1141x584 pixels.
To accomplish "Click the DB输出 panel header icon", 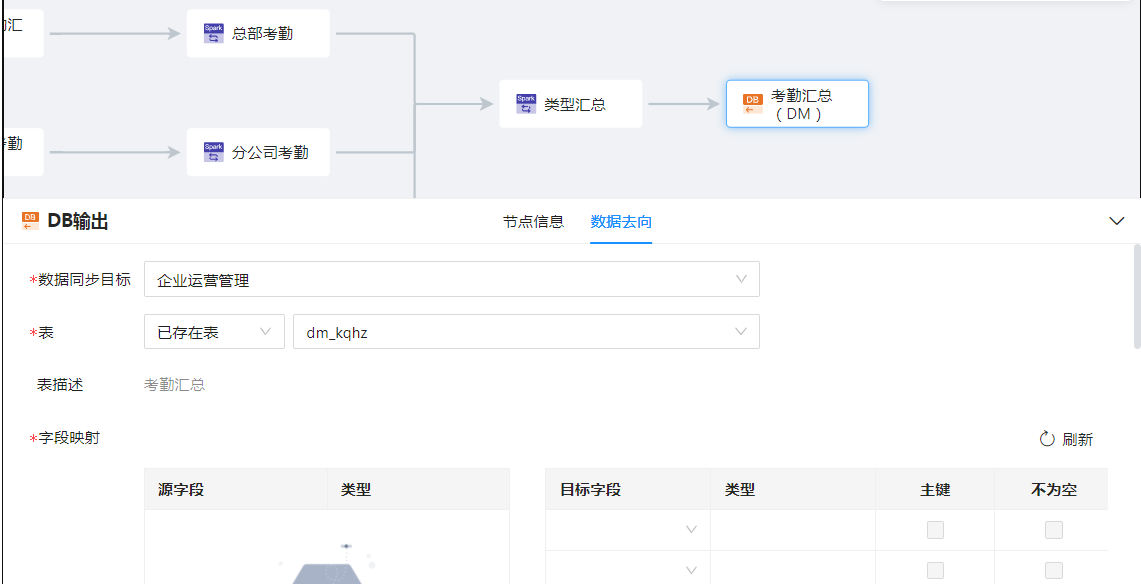I will point(30,221).
